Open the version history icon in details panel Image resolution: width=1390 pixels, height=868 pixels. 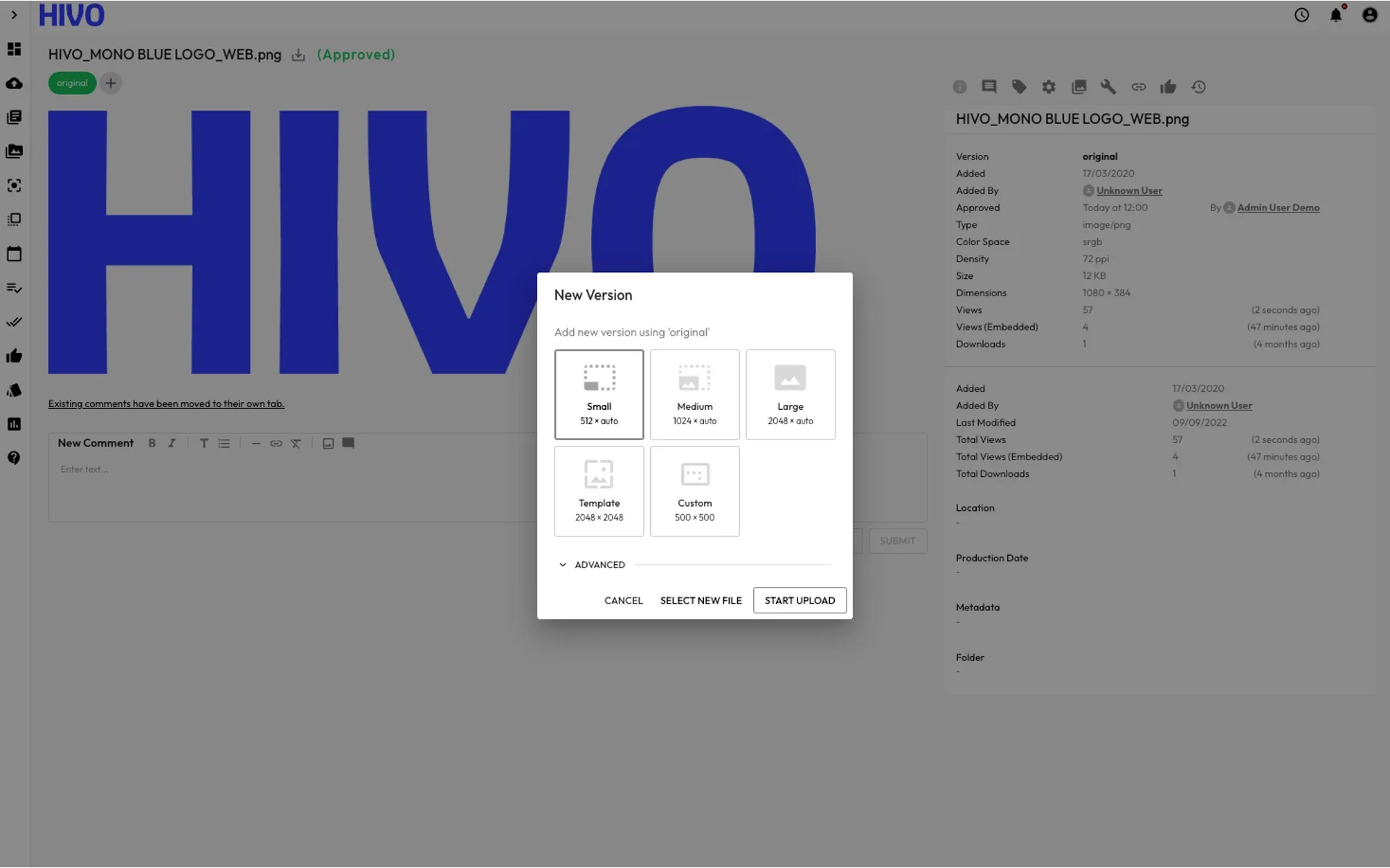click(1199, 87)
